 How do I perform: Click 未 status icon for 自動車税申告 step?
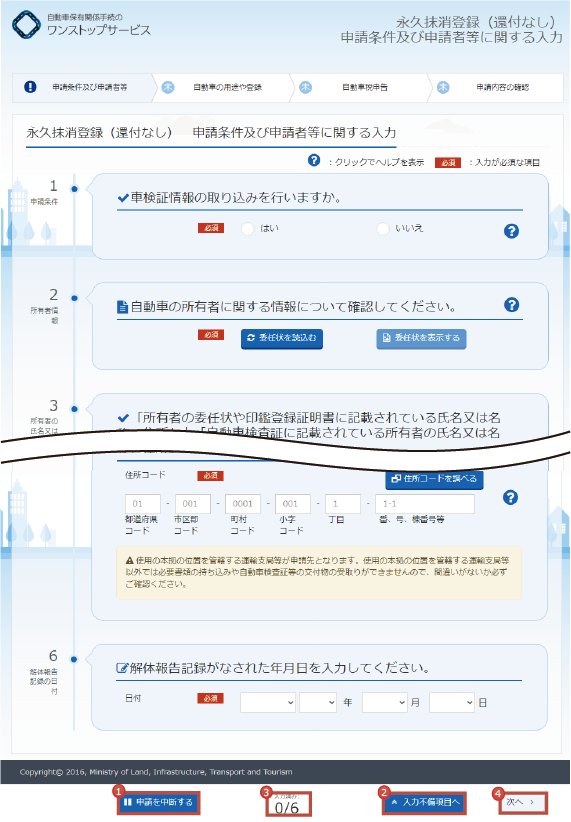click(x=305, y=87)
